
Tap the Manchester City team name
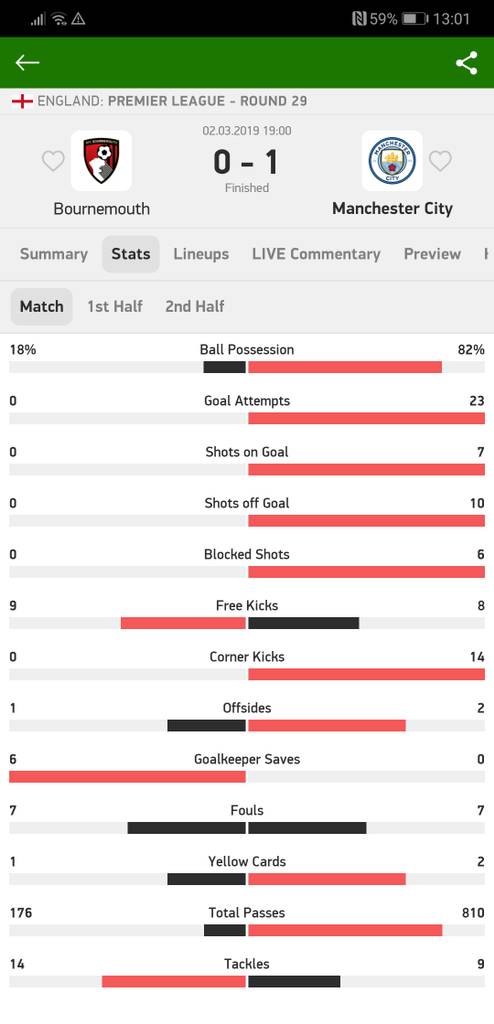coord(392,209)
